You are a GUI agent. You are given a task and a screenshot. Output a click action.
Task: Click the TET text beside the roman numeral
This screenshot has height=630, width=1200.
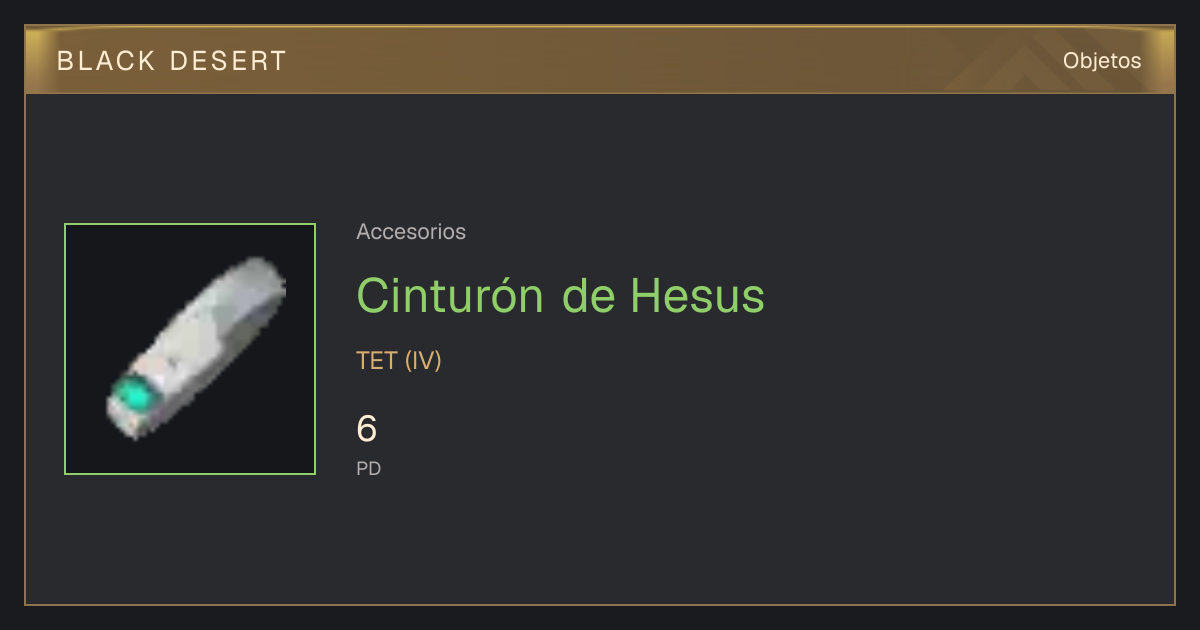point(377,361)
